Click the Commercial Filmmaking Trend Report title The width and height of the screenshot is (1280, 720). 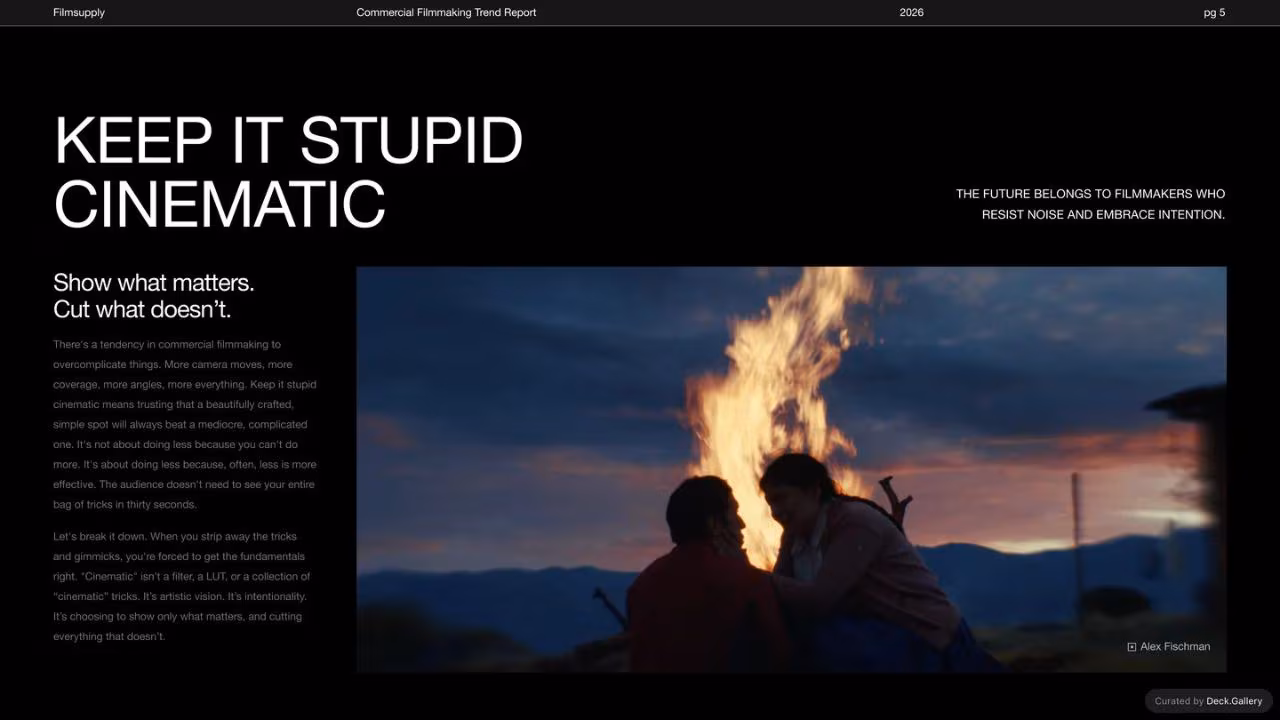point(446,13)
